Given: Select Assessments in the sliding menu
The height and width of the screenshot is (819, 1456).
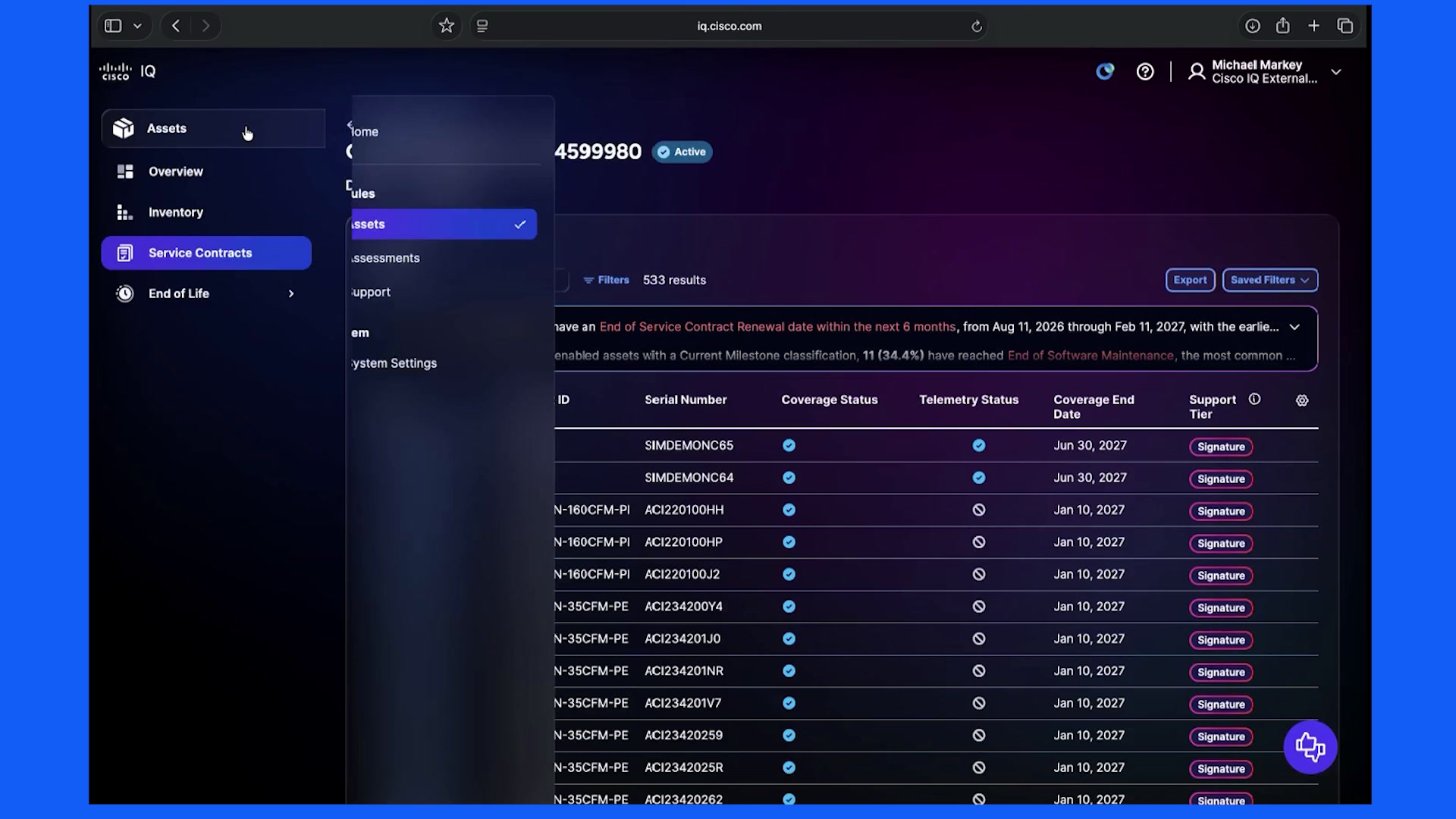Looking at the screenshot, I should (385, 258).
